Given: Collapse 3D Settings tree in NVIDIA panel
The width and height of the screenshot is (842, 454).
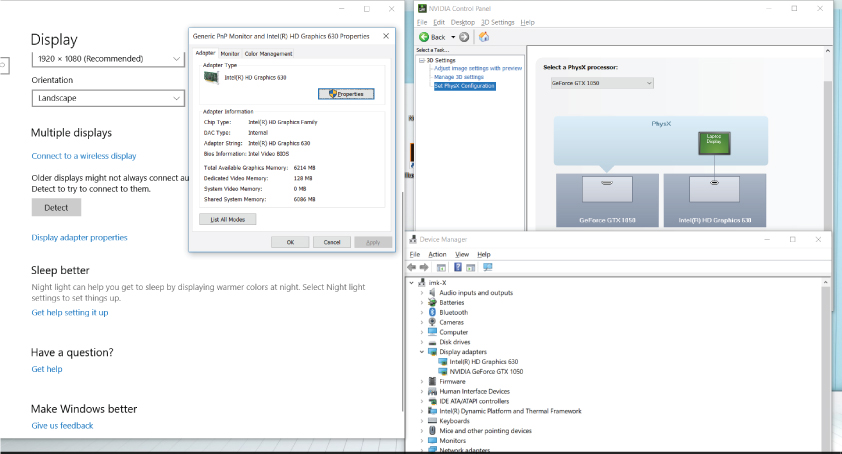Looking at the screenshot, I should click(x=422, y=60).
